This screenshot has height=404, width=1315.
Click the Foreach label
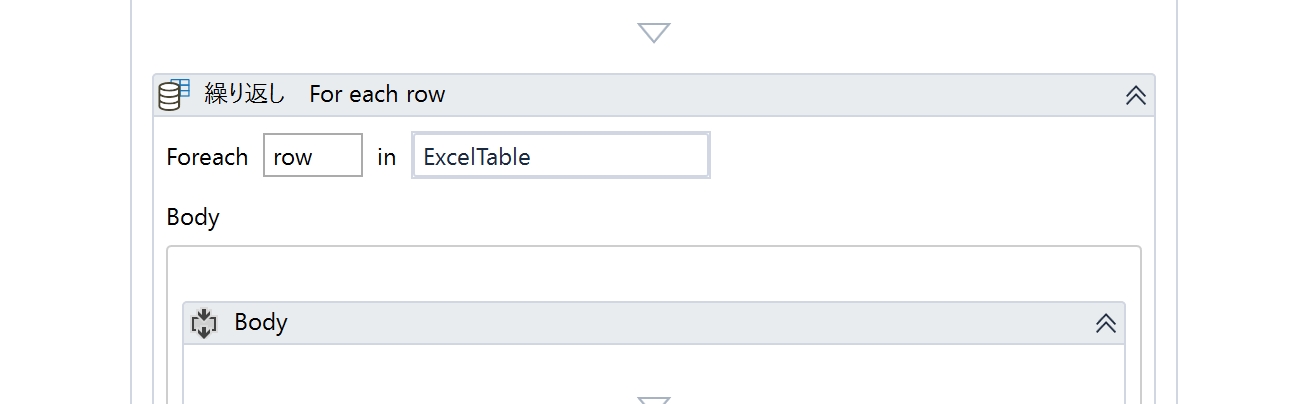click(207, 157)
